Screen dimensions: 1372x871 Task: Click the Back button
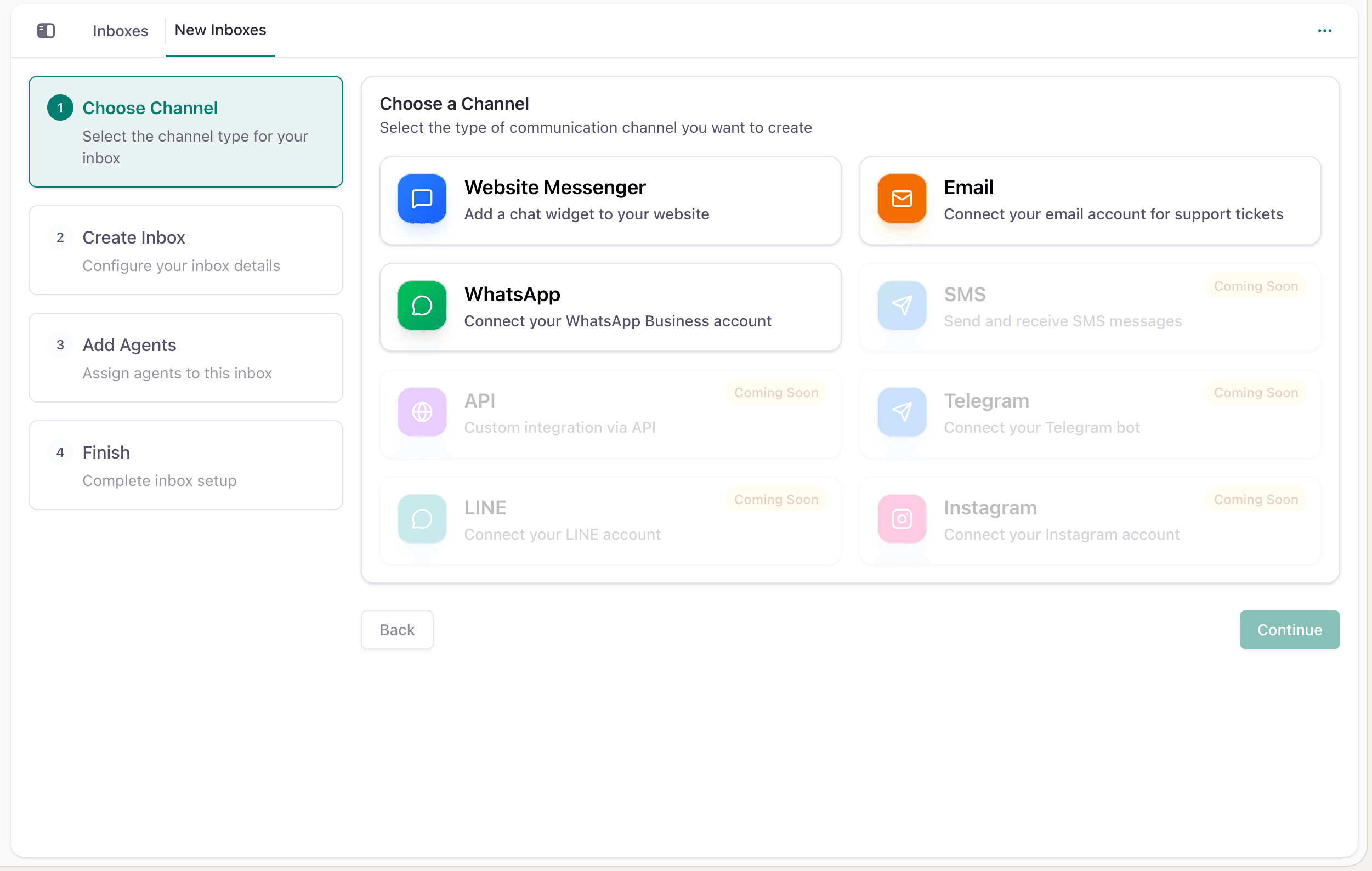(x=397, y=630)
